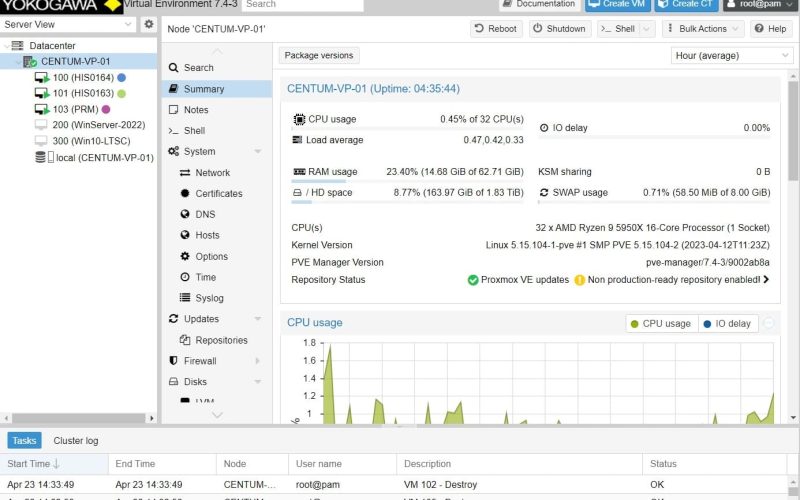
Task: Click the Disks drive icon
Action: click(x=173, y=382)
